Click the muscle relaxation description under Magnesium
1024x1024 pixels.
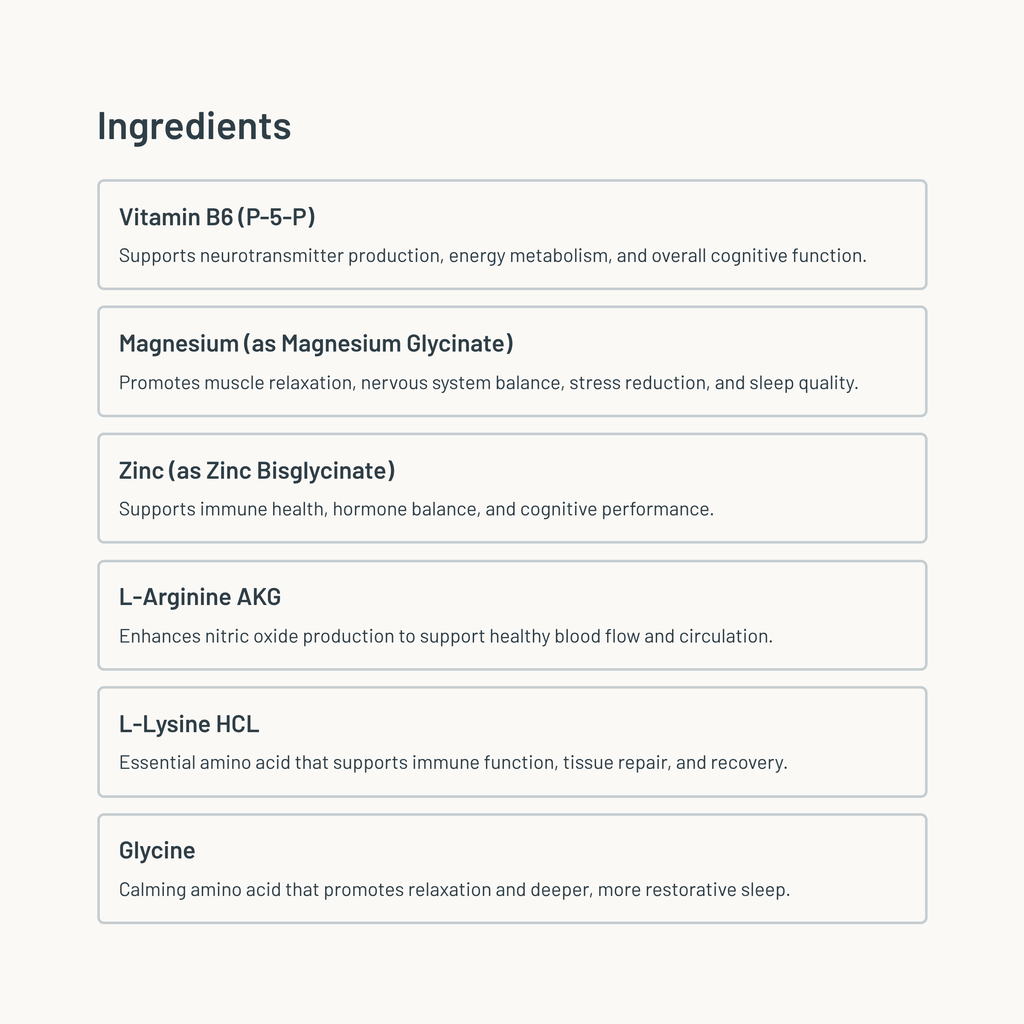[488, 383]
